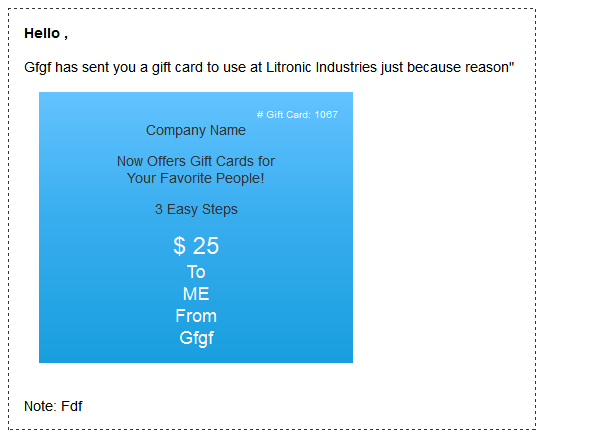Click the blue gift card image

(196, 227)
